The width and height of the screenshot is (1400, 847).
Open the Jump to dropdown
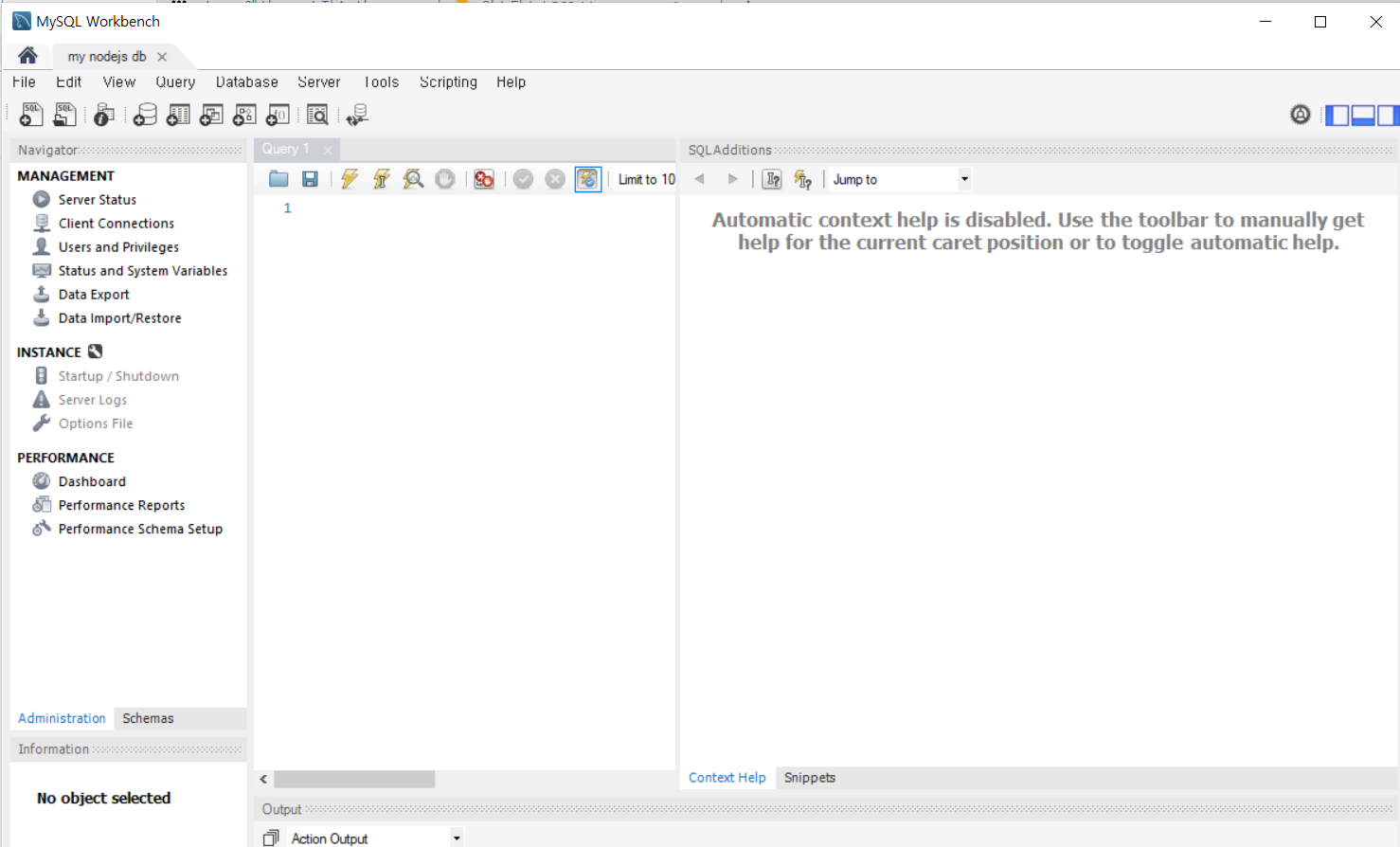(900, 179)
